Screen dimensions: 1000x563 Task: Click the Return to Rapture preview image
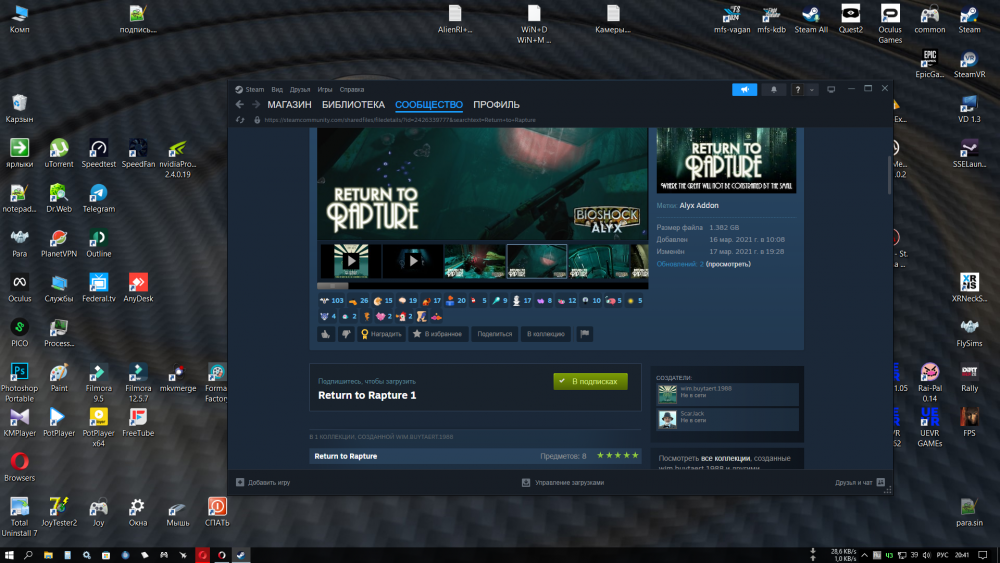726,160
